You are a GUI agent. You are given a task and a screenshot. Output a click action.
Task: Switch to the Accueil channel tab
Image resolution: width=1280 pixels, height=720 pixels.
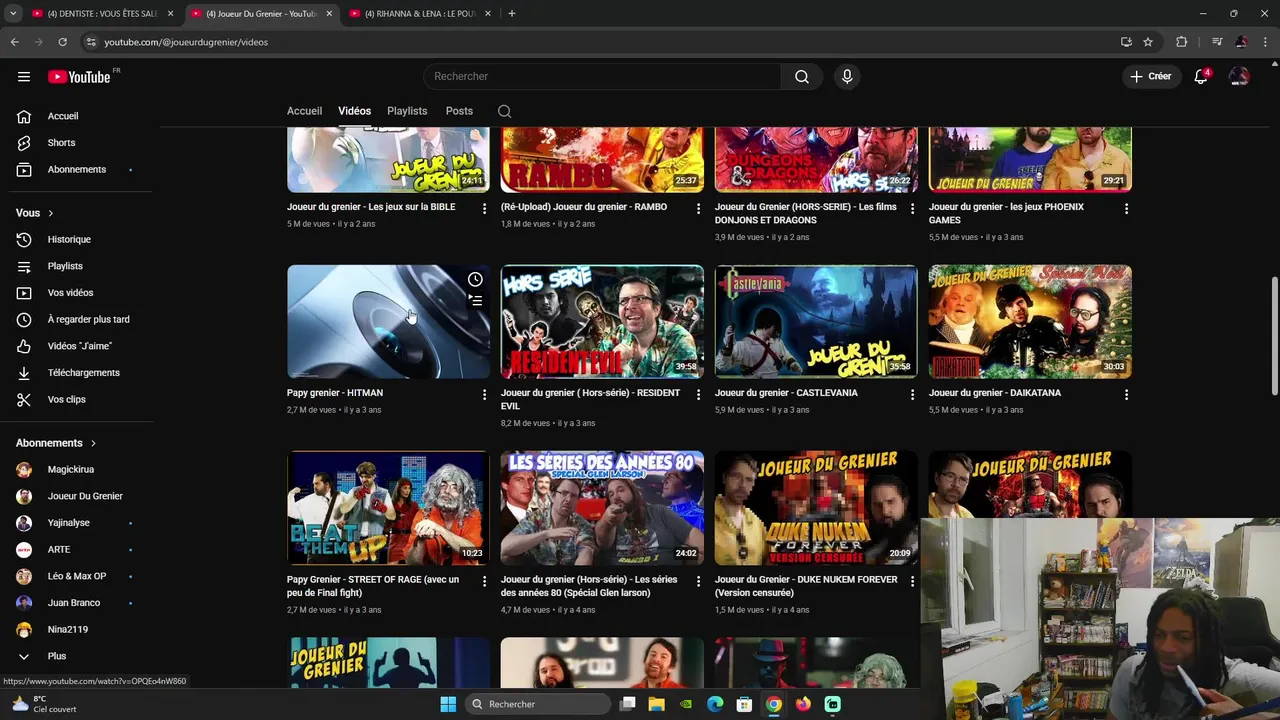click(x=304, y=111)
